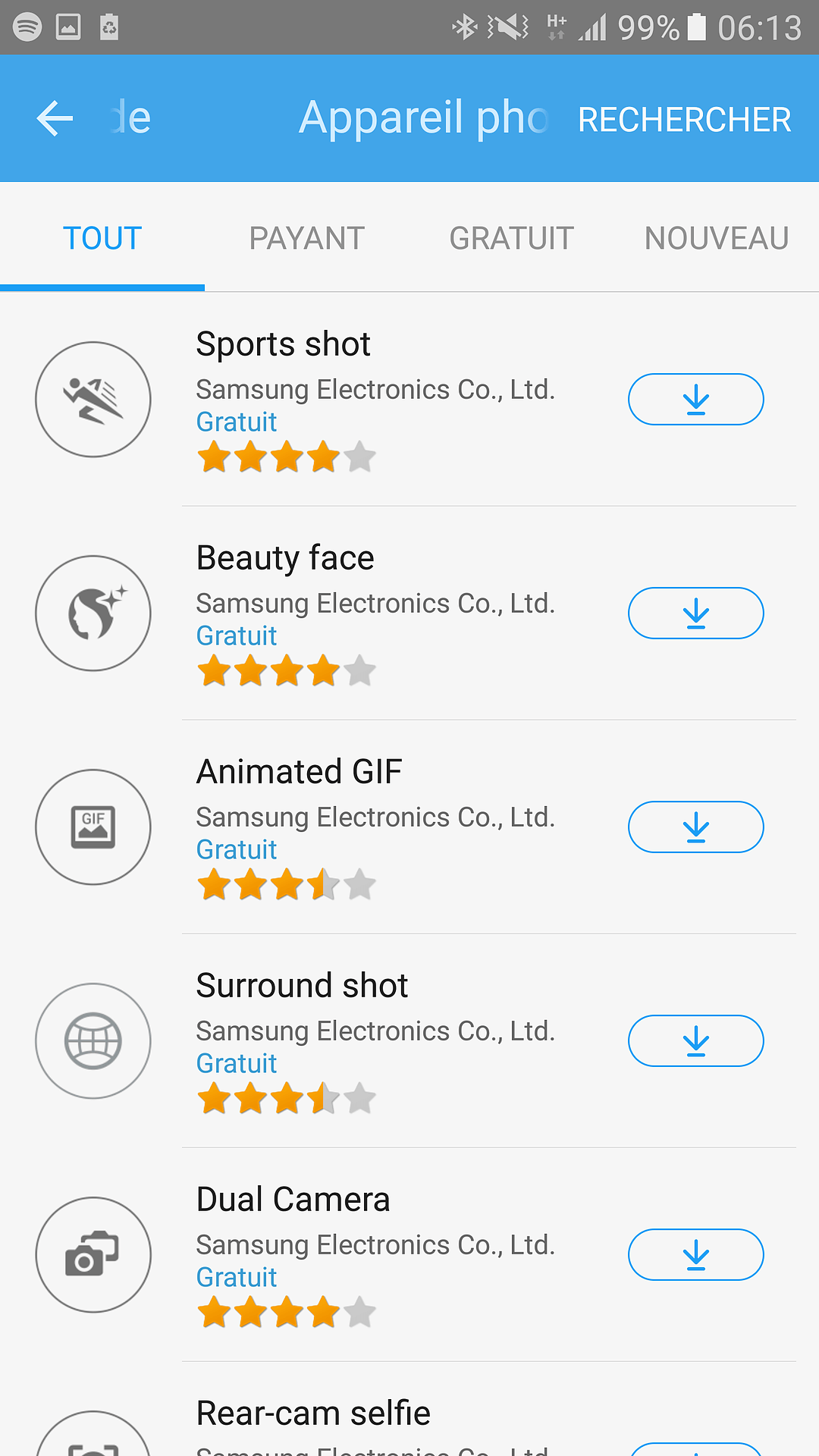819x1456 pixels.
Task: Download the Surround shot mode
Action: (x=695, y=1041)
